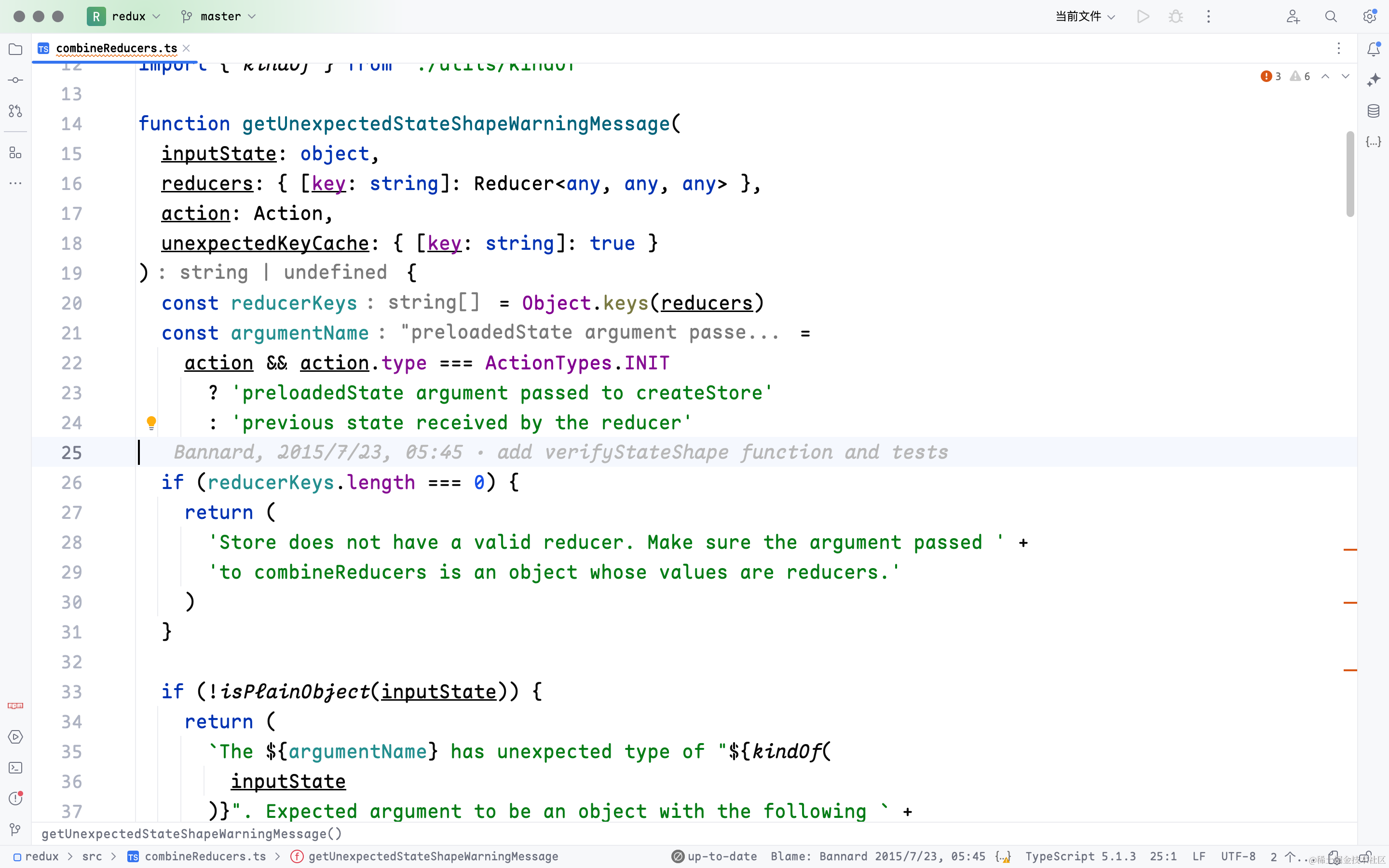Click the unexpectedKeyCache parameter on line 18
1389x868 pixels.
[x=265, y=244]
